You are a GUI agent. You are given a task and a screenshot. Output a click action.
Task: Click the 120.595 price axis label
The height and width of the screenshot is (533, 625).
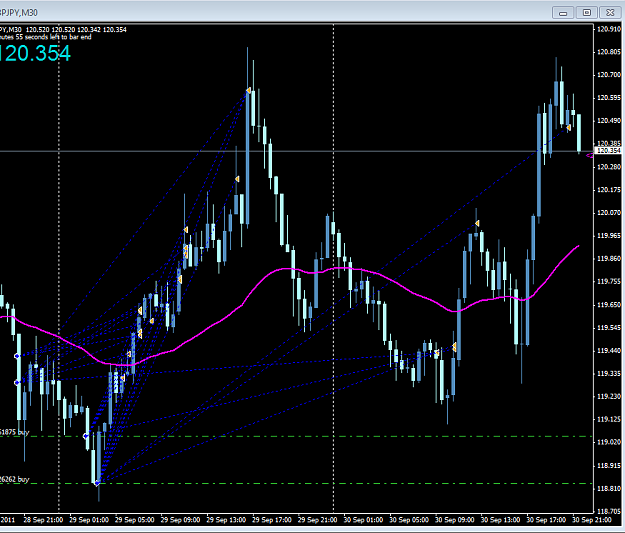(x=609, y=98)
